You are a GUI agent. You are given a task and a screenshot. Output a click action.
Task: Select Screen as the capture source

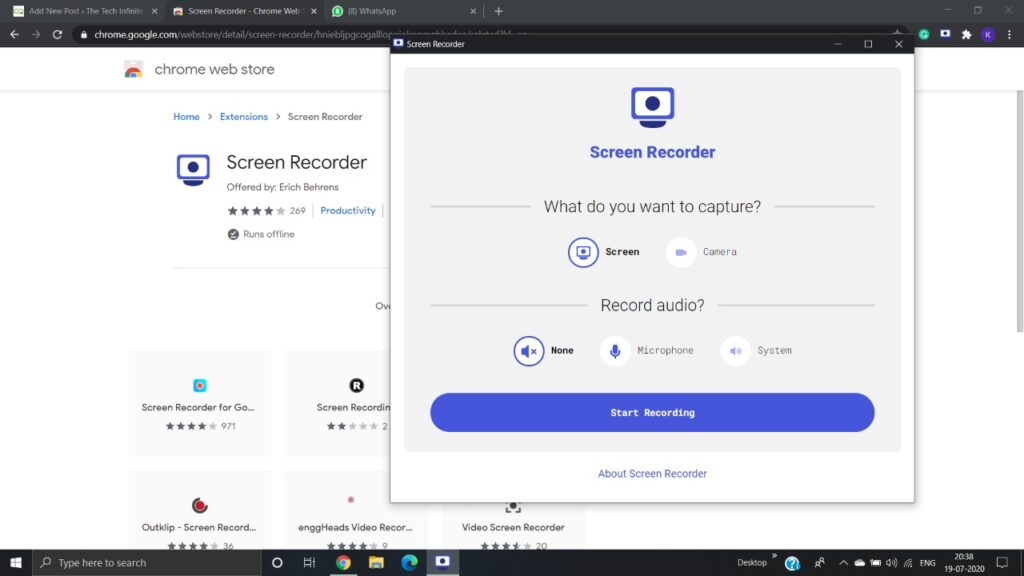[x=603, y=252]
